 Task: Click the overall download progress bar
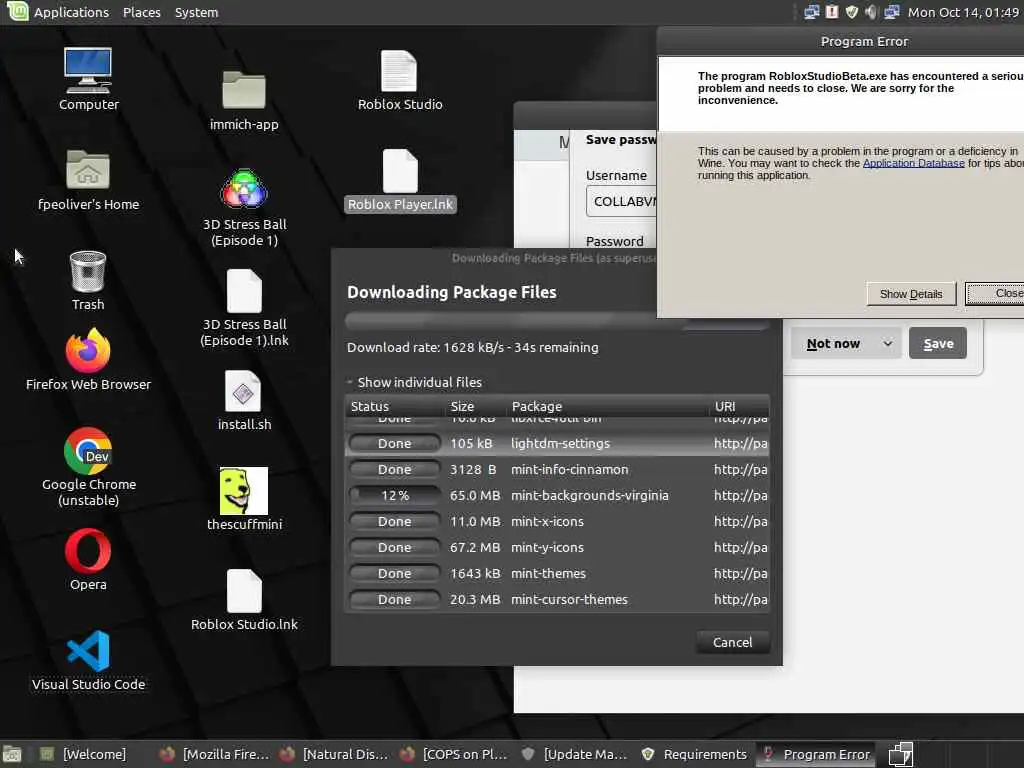pos(557,320)
